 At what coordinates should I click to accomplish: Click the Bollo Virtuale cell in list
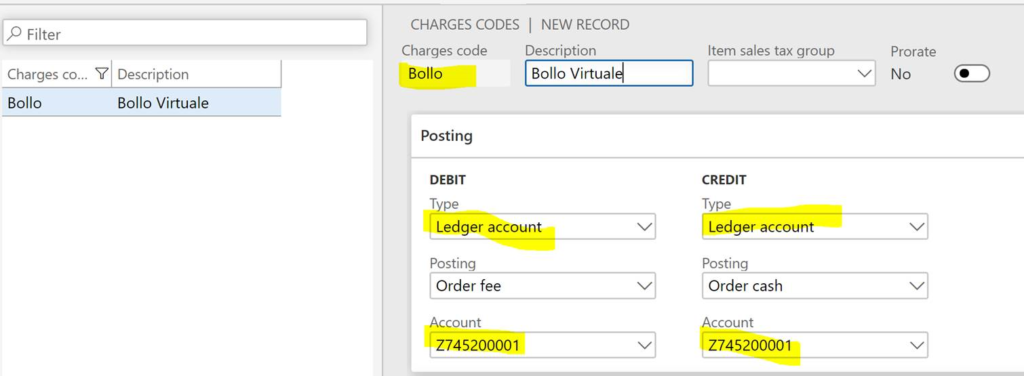point(163,103)
